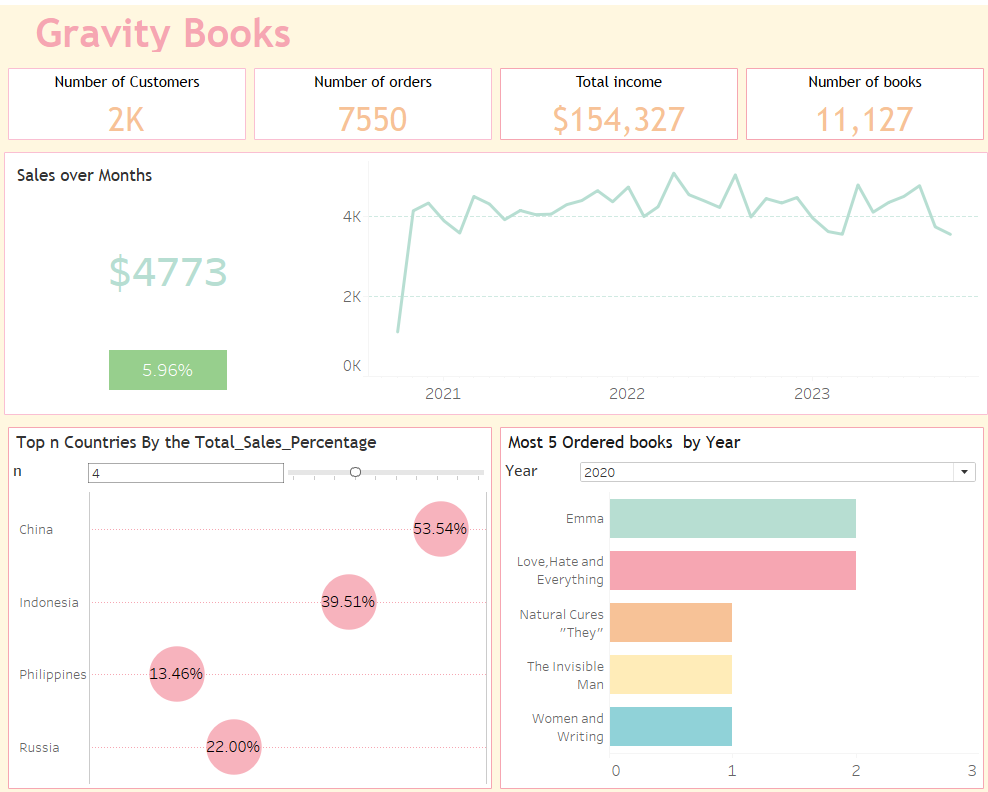Click the n slider handle

click(355, 472)
